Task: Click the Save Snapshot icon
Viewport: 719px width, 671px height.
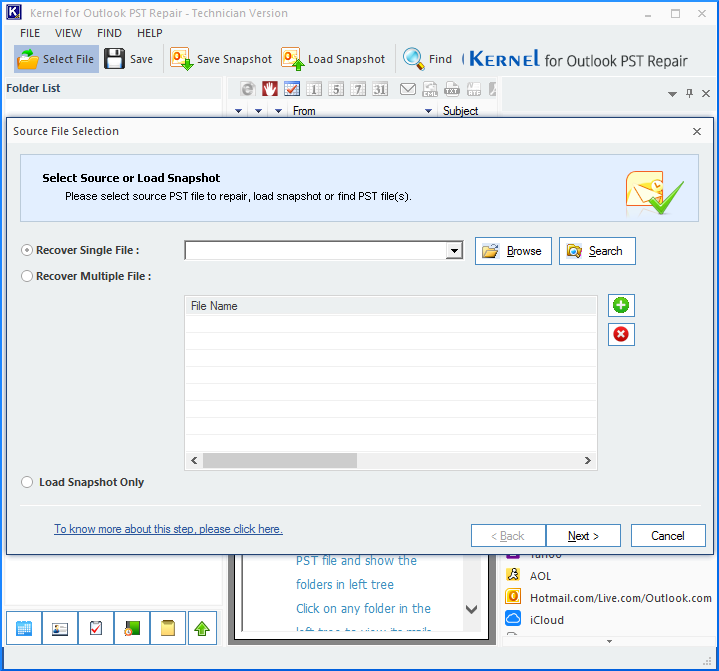Action: 182,59
